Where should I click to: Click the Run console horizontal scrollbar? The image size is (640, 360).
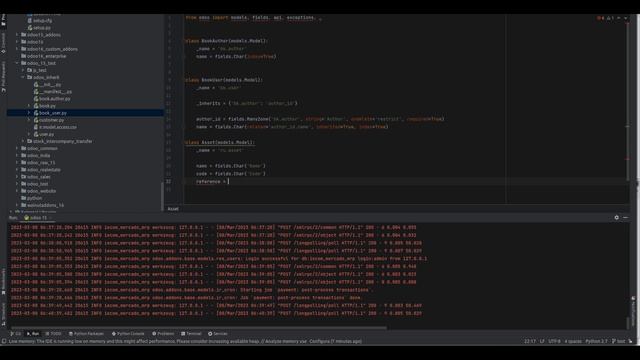coord(199,327)
